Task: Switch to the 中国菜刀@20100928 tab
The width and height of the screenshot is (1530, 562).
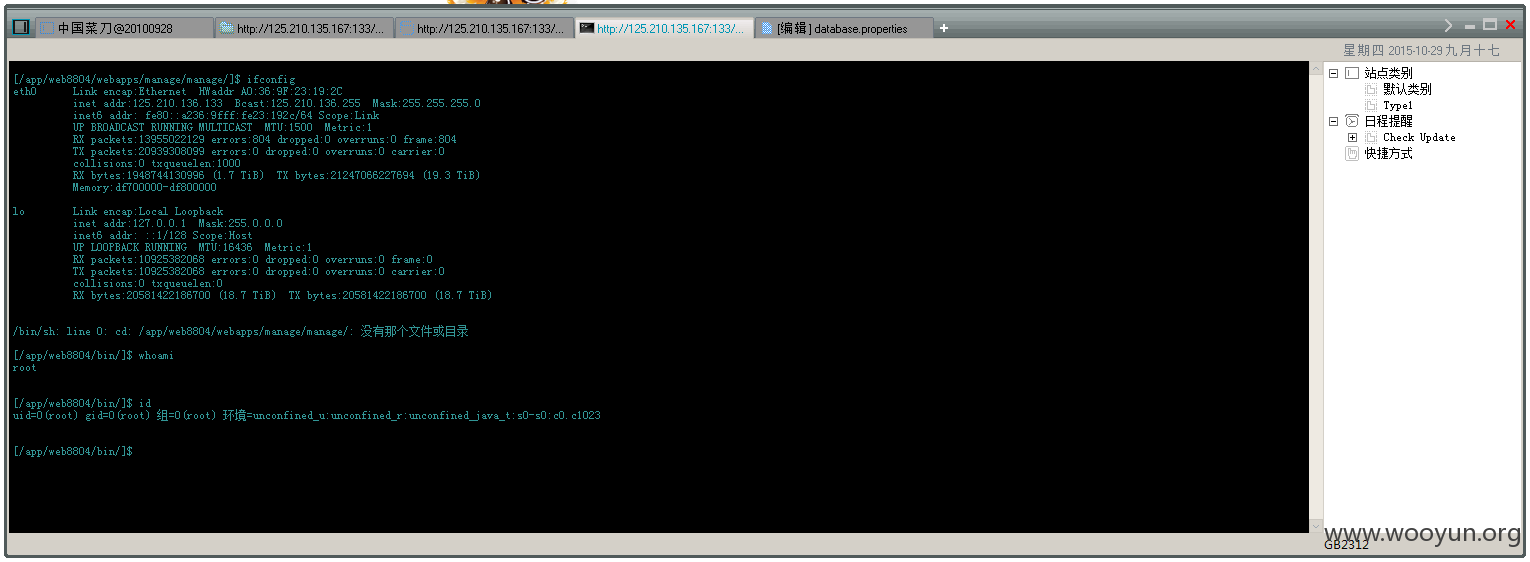Action: (125, 28)
